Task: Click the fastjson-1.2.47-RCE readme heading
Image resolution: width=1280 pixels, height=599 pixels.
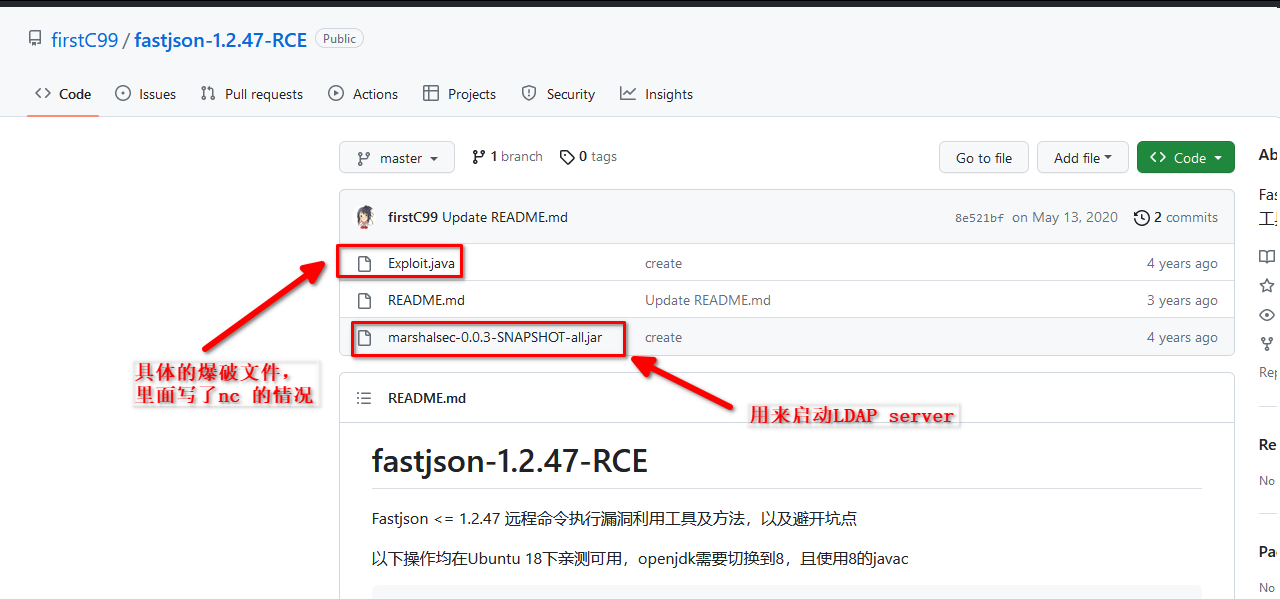Action: pos(510,461)
